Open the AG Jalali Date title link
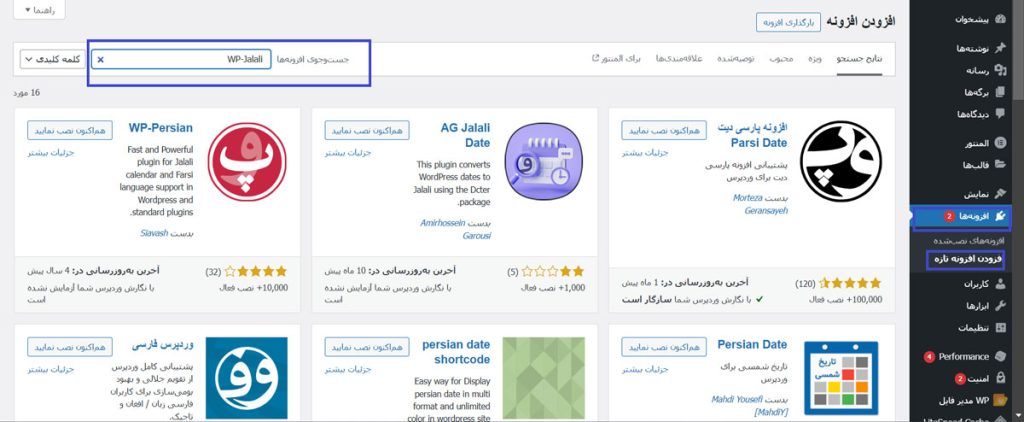The width and height of the screenshot is (1024, 422). 465,135
